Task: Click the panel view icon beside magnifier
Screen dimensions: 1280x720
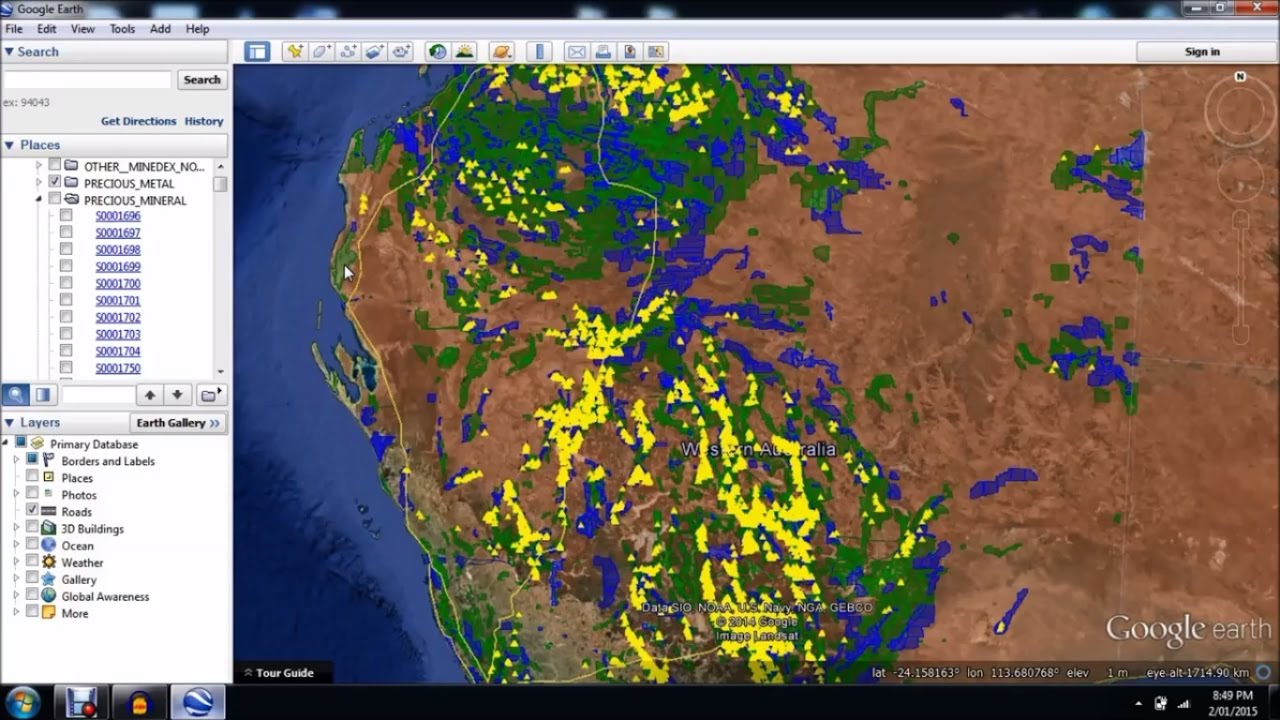Action: pyautogui.click(x=43, y=395)
